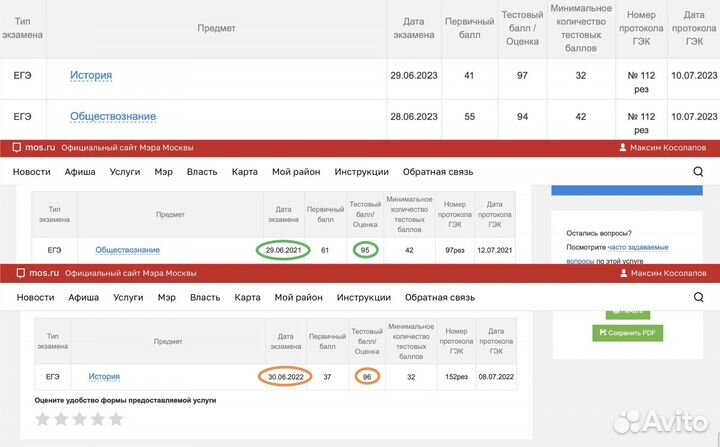
Task: Select Новости in the lower mos.ru menu
Action: point(35,297)
